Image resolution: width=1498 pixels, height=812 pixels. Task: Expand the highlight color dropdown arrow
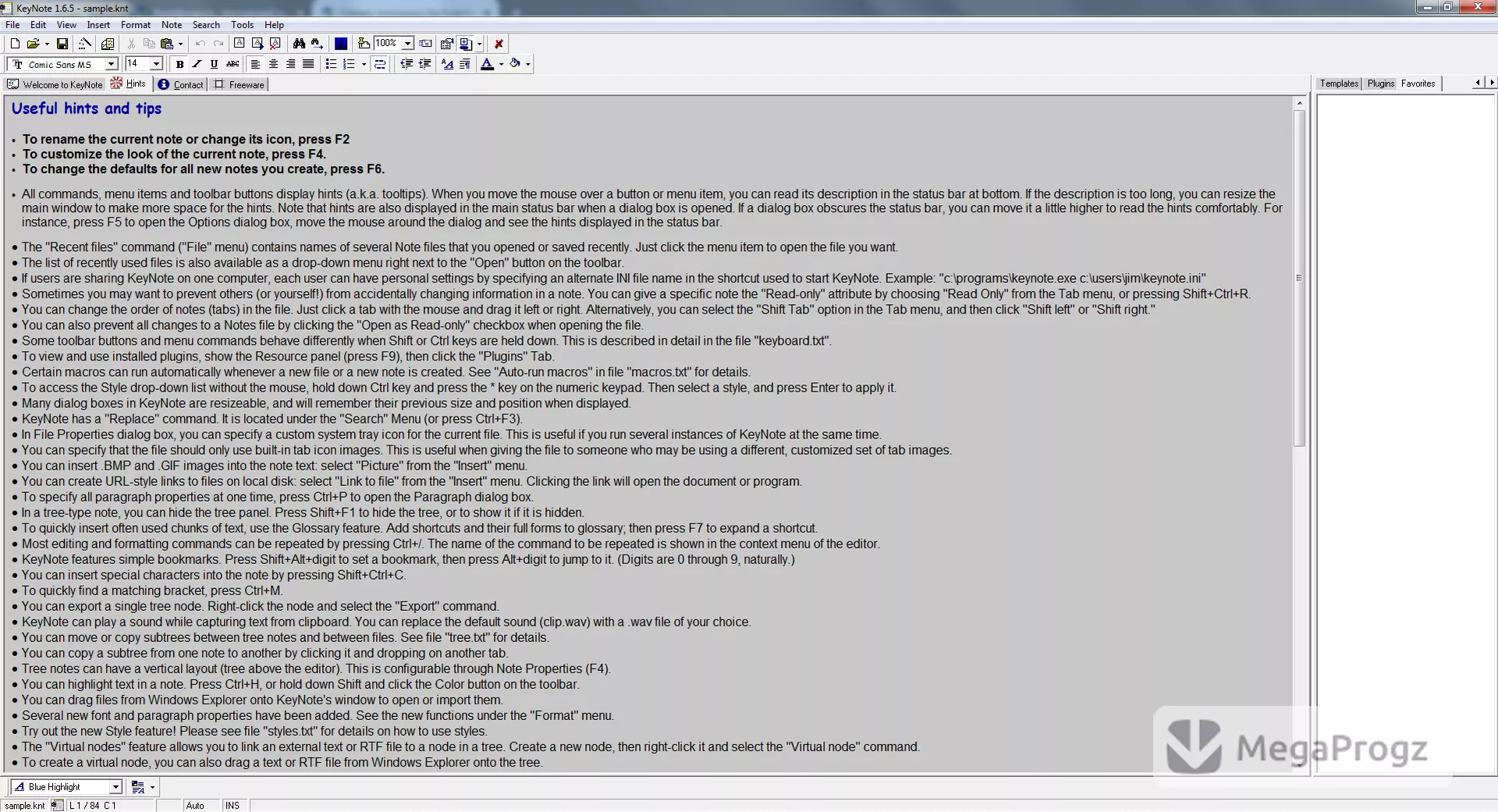click(528, 64)
